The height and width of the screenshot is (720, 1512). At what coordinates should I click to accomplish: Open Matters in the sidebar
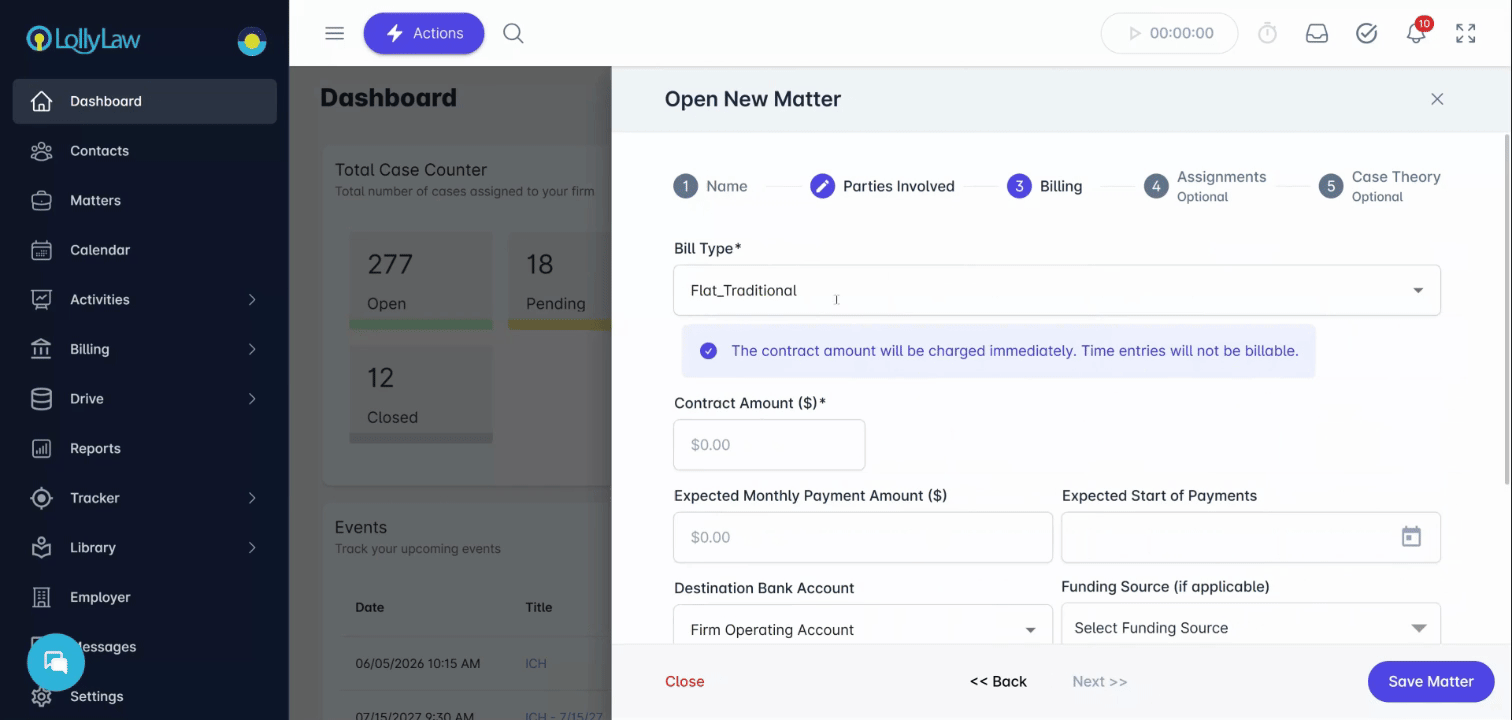[95, 200]
